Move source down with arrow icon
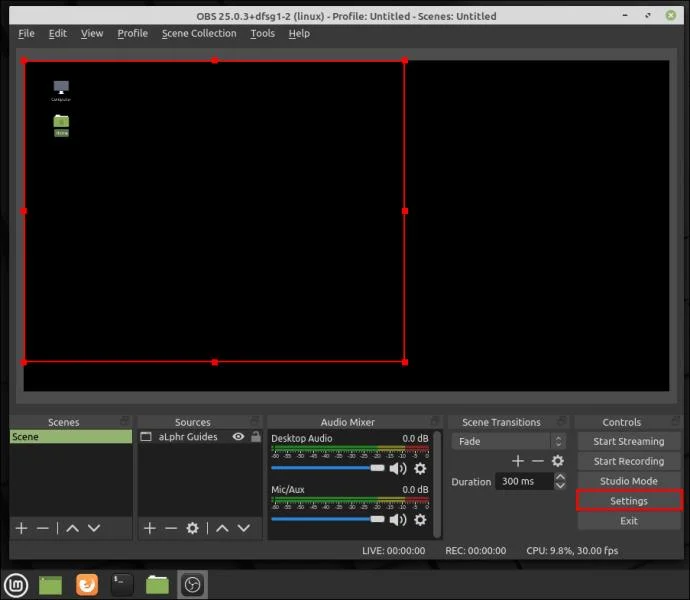 click(244, 528)
